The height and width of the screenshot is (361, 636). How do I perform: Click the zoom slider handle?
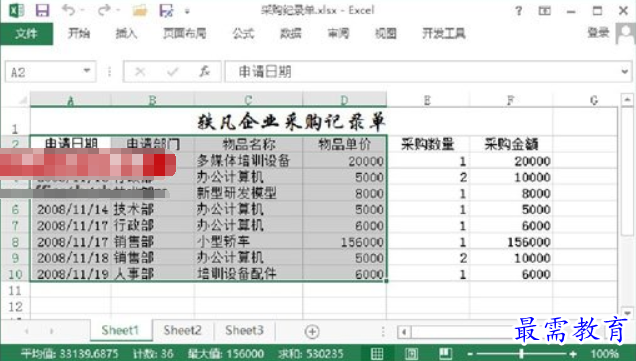click(x=522, y=354)
